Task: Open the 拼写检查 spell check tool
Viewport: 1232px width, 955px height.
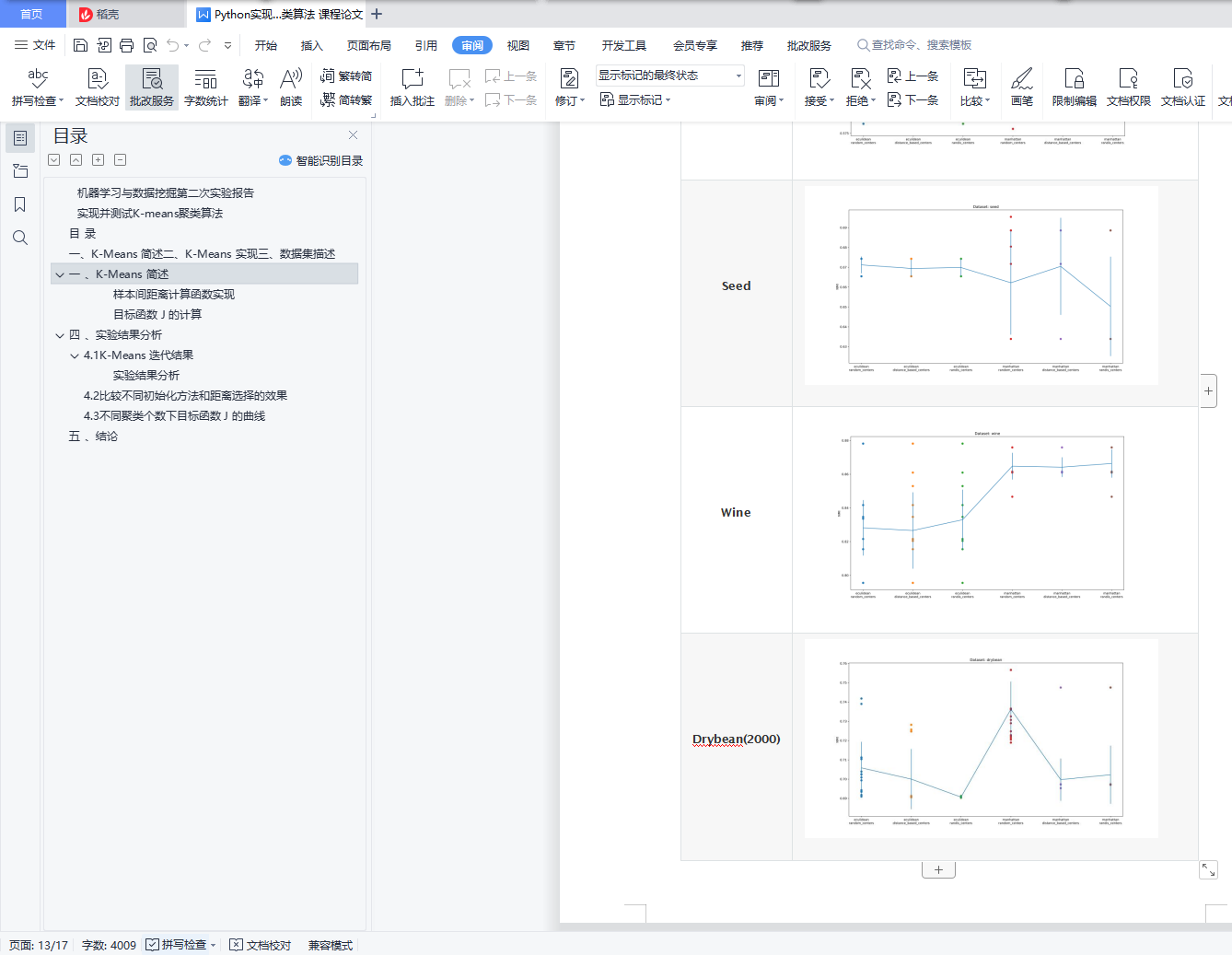Action: tap(38, 87)
